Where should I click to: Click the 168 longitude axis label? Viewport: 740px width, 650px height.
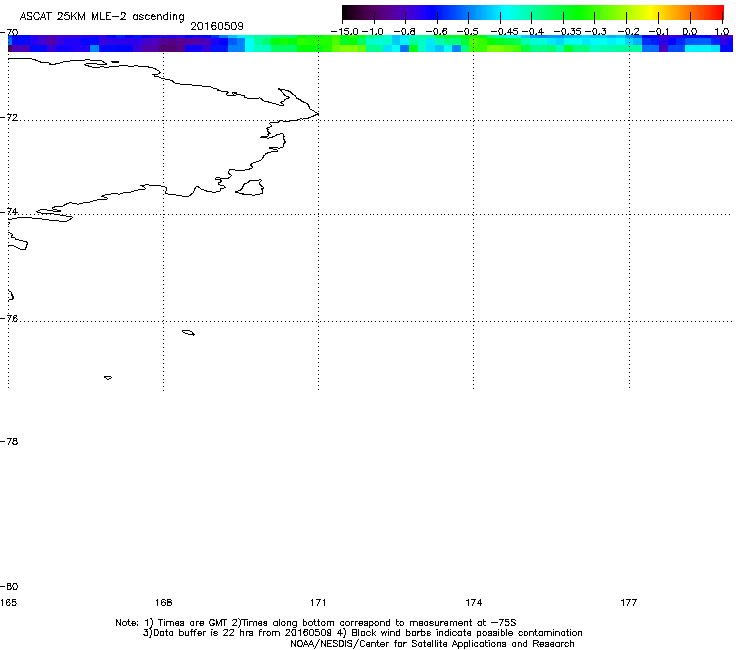coord(163,602)
